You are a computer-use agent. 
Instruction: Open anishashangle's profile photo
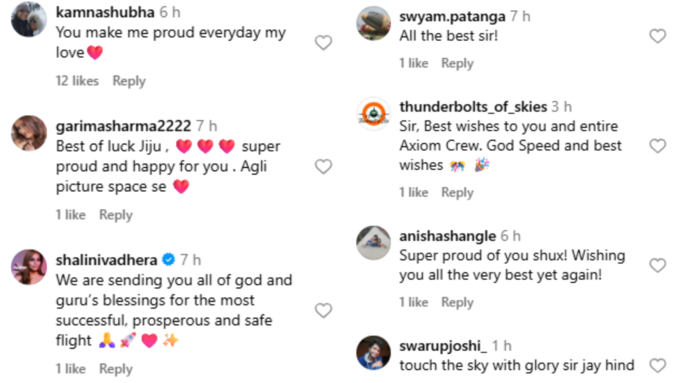[x=373, y=243]
